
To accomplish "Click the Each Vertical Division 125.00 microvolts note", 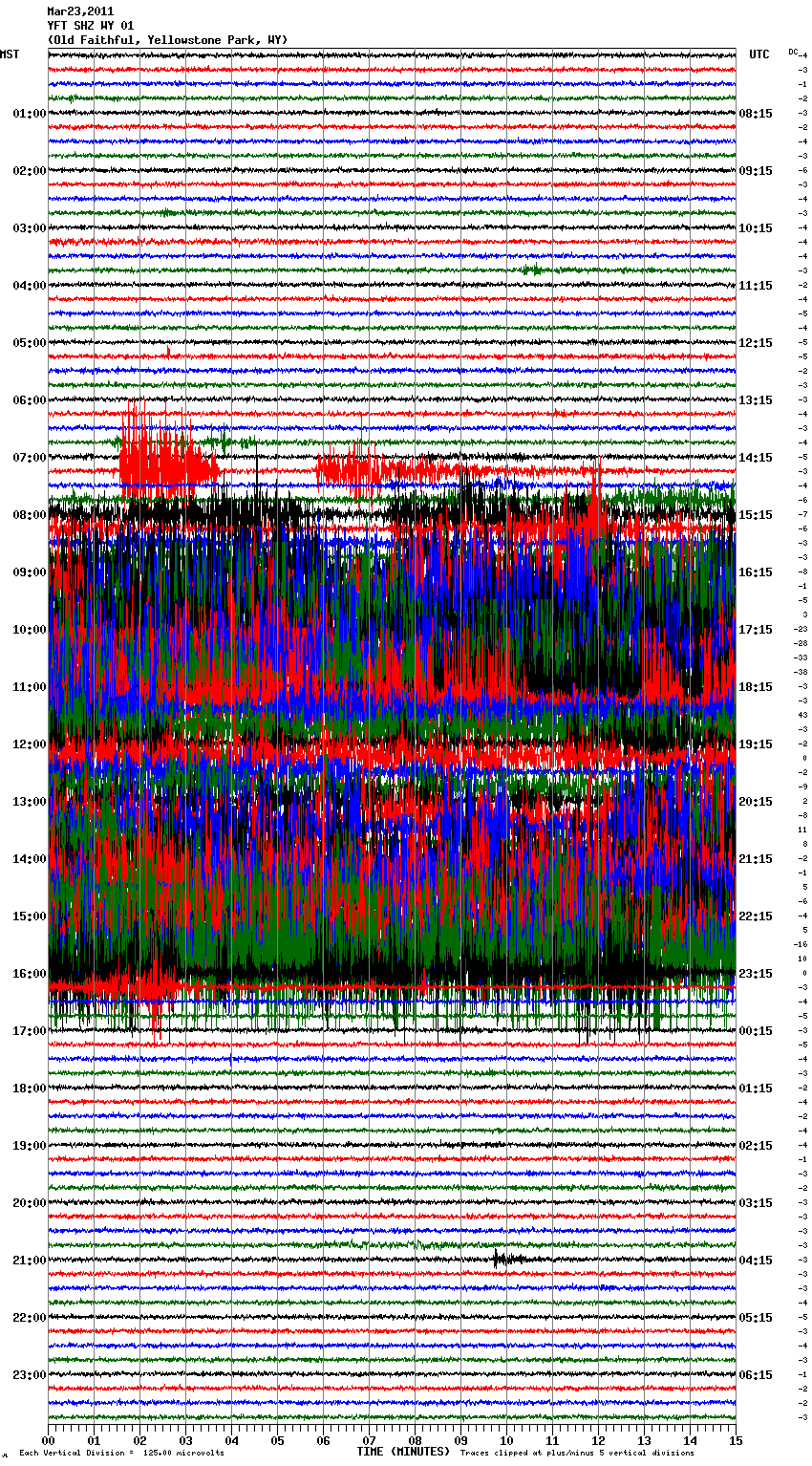I will tap(122, 1453).
